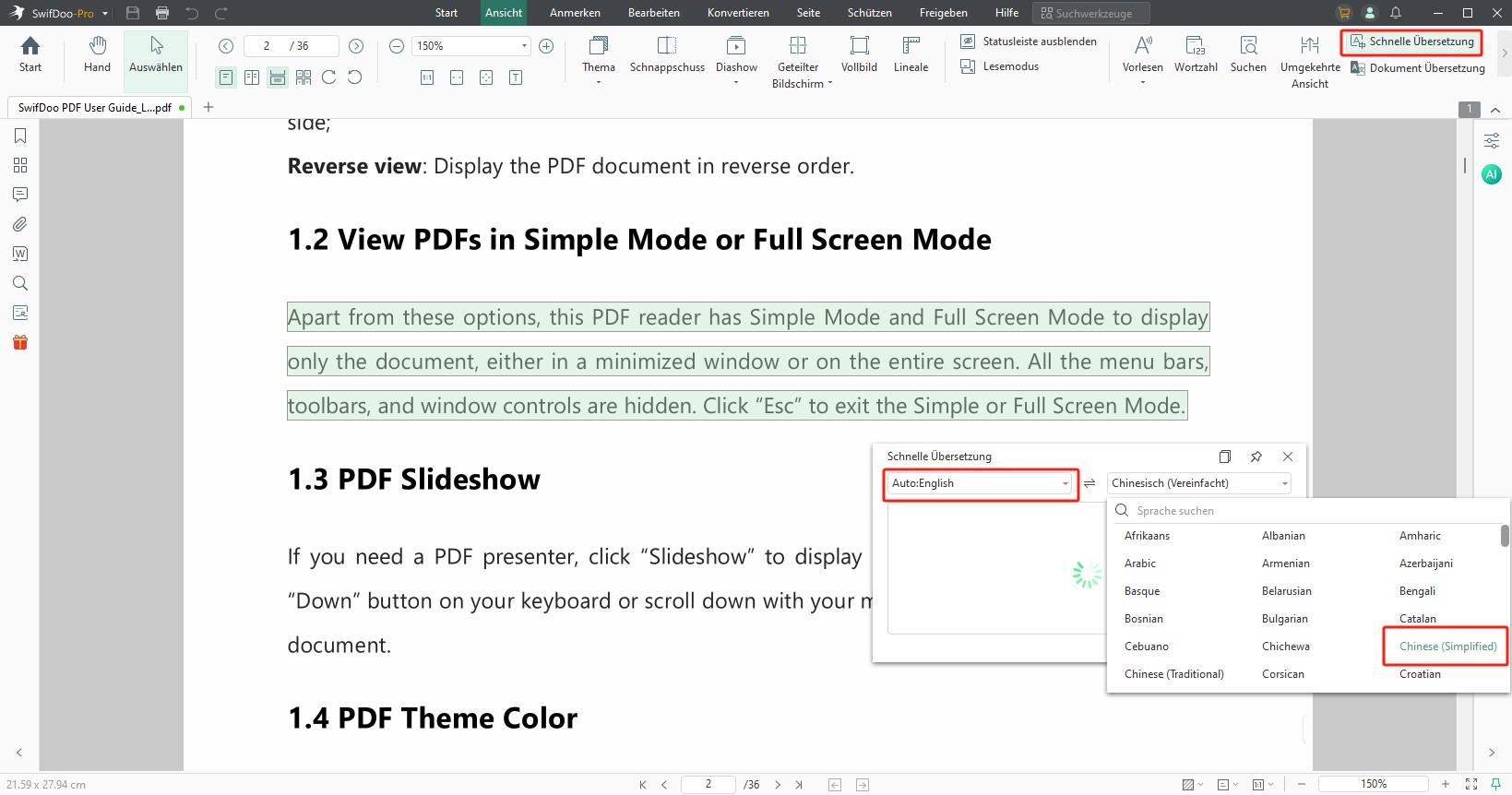Select Chinese (Simplified) language
The width and height of the screenshot is (1512, 795).
click(x=1447, y=647)
